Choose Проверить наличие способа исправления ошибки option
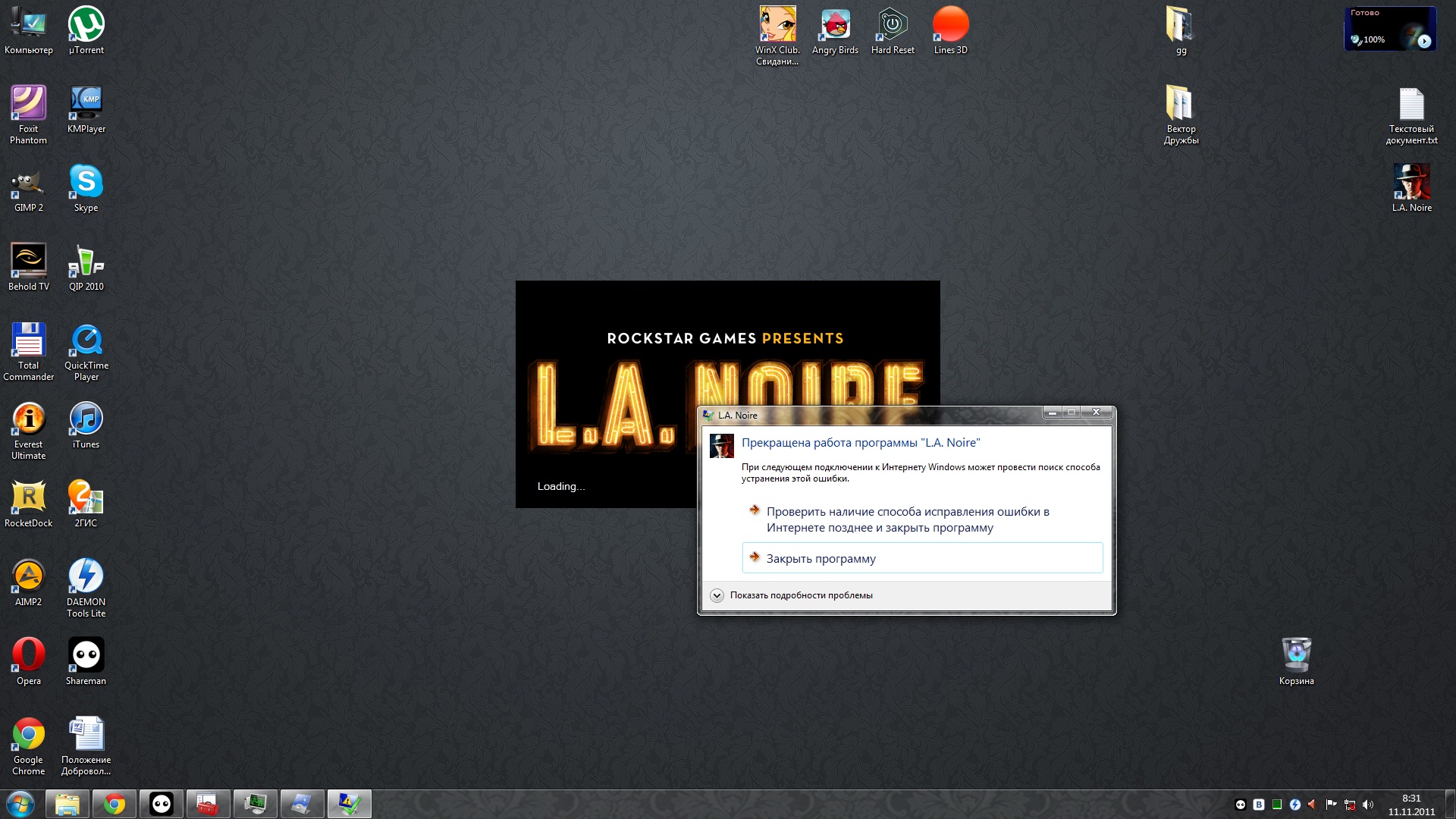 [922, 519]
